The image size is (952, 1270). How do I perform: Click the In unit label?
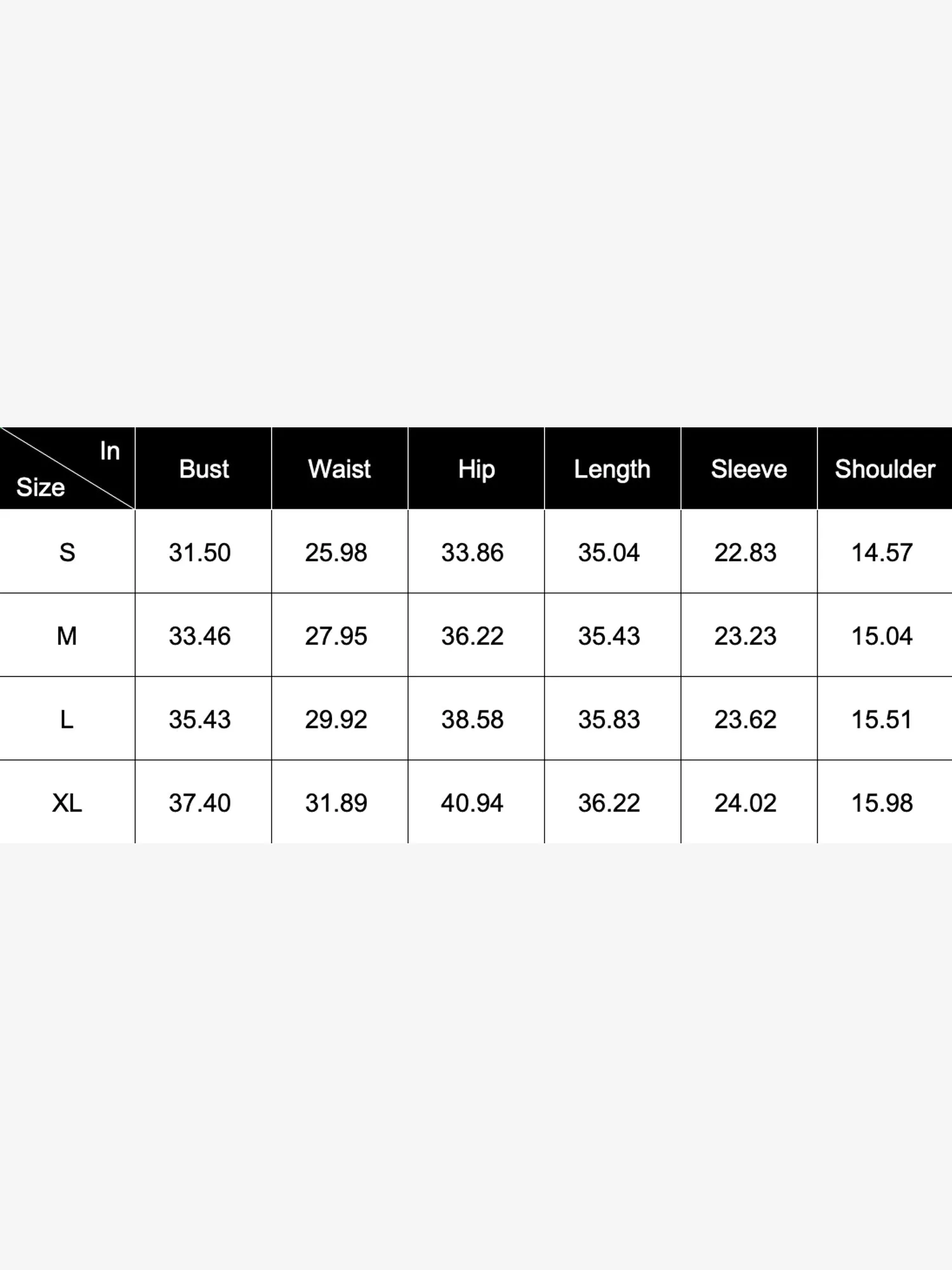pos(110,451)
